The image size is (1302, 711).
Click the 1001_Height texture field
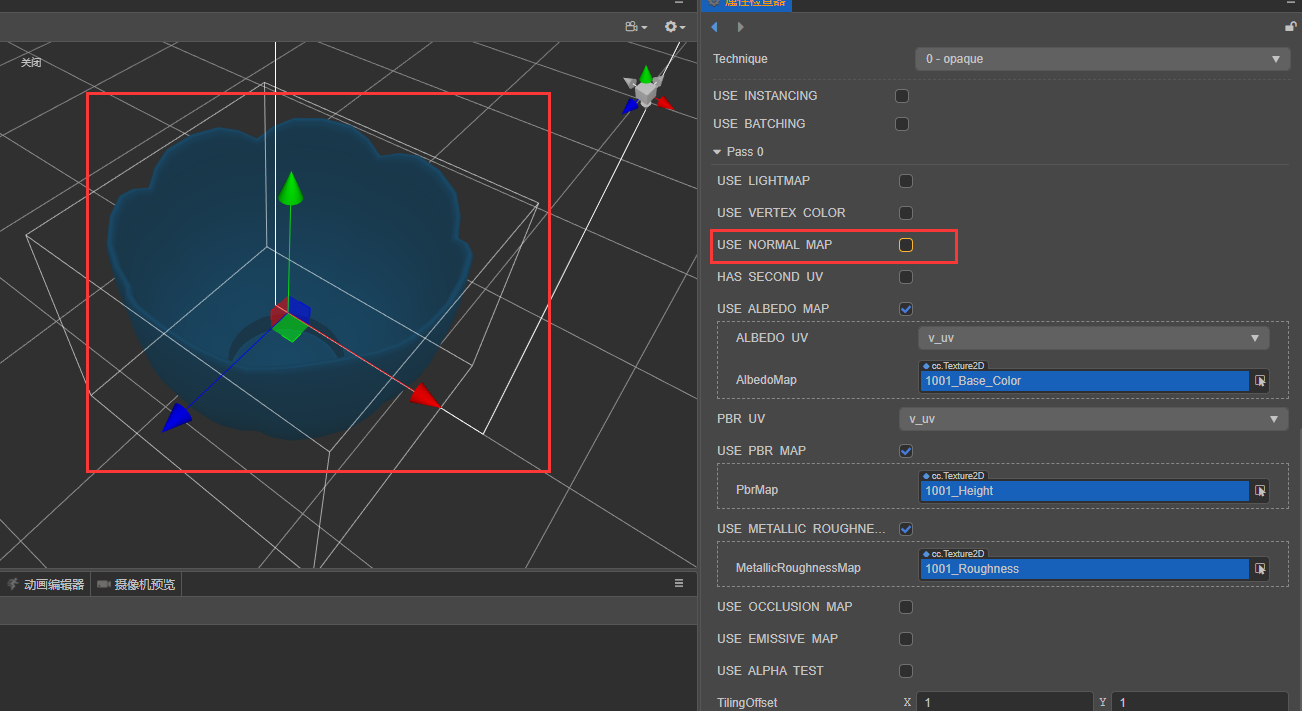[x=1085, y=491]
